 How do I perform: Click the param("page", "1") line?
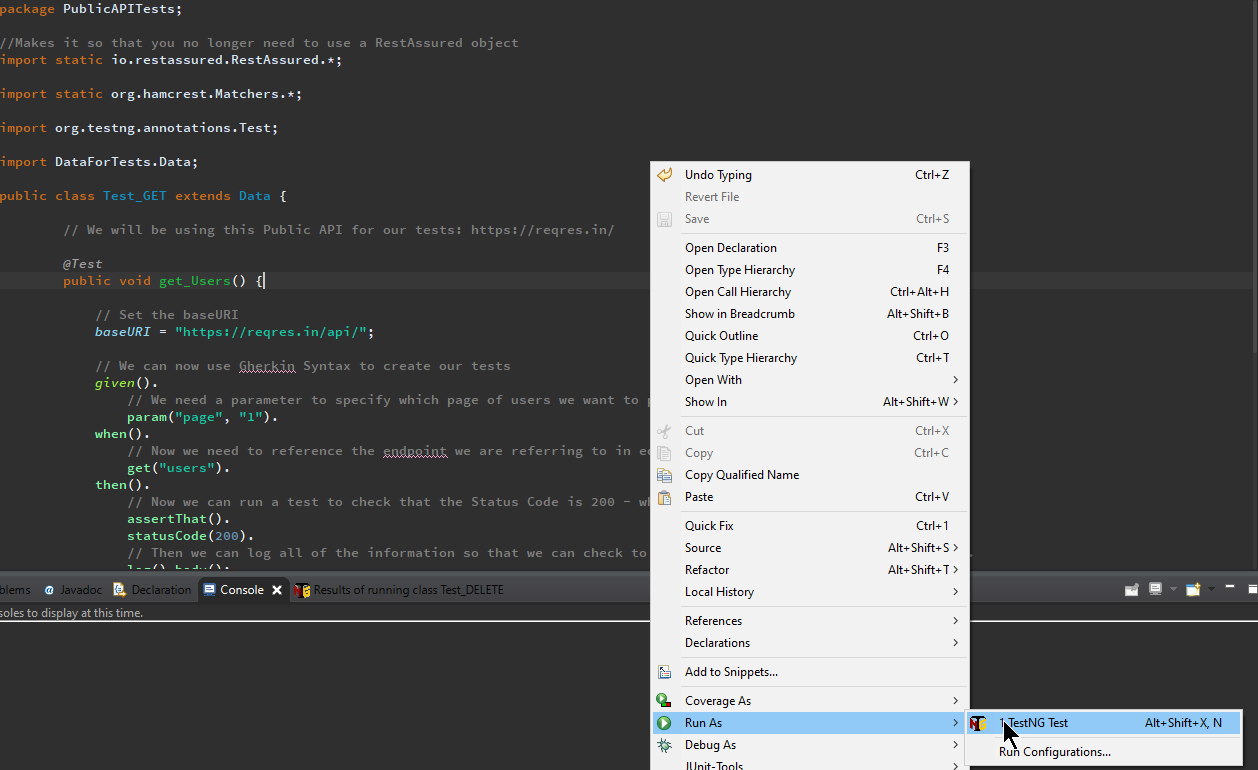pyautogui.click(x=203, y=417)
